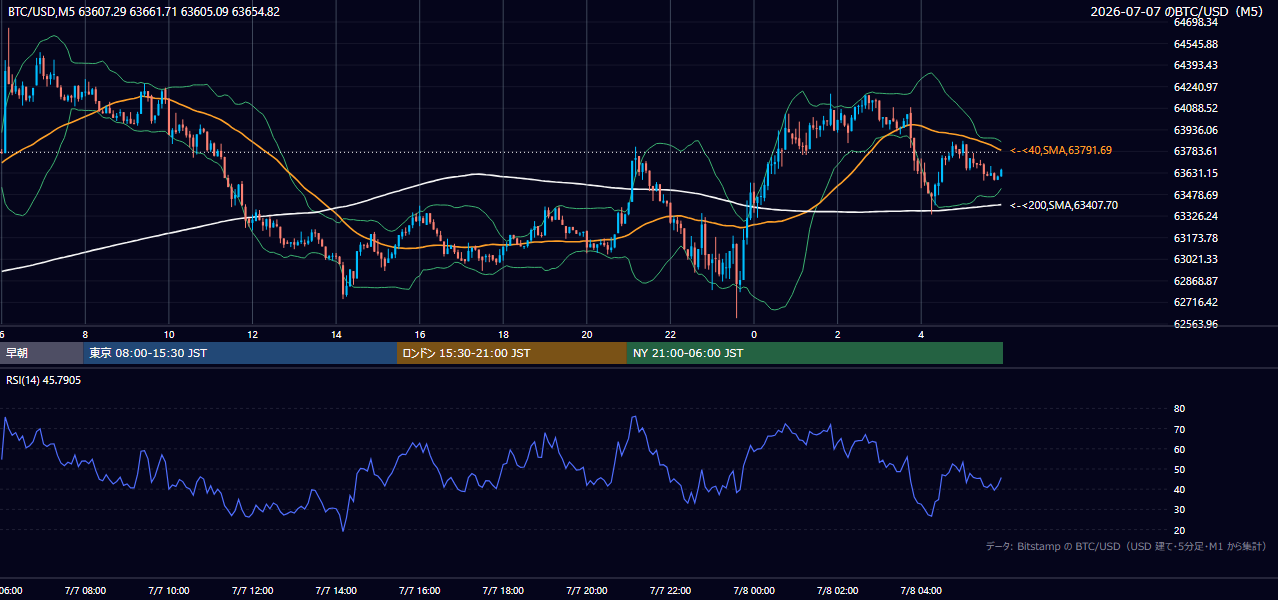
Task: Click the 7/7 20:00 time axis label
Action: (x=587, y=591)
